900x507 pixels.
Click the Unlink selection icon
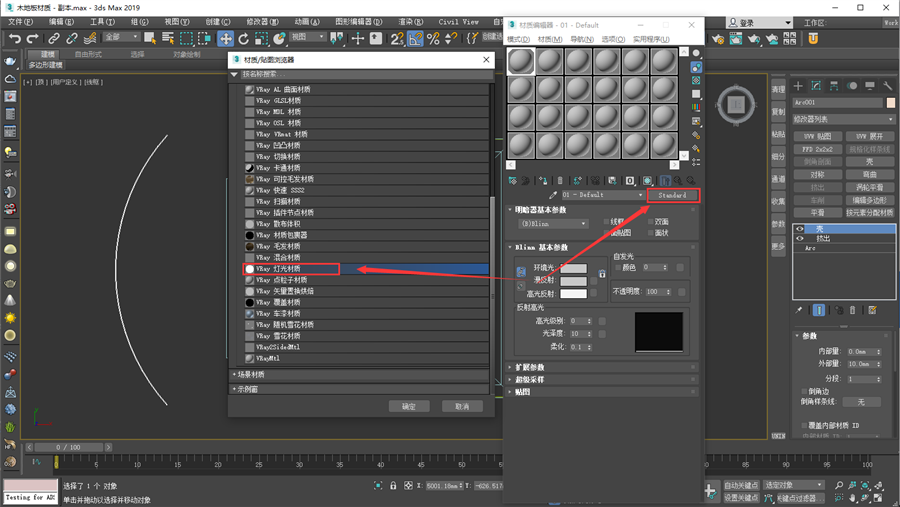click(x=72, y=38)
